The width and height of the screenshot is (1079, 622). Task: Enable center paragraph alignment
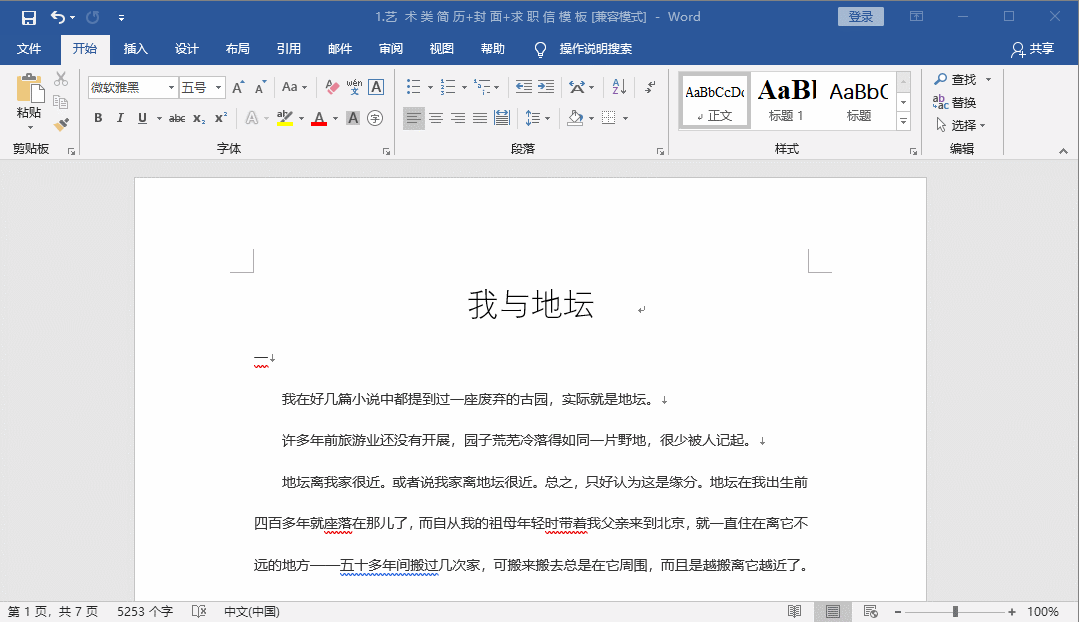click(436, 118)
